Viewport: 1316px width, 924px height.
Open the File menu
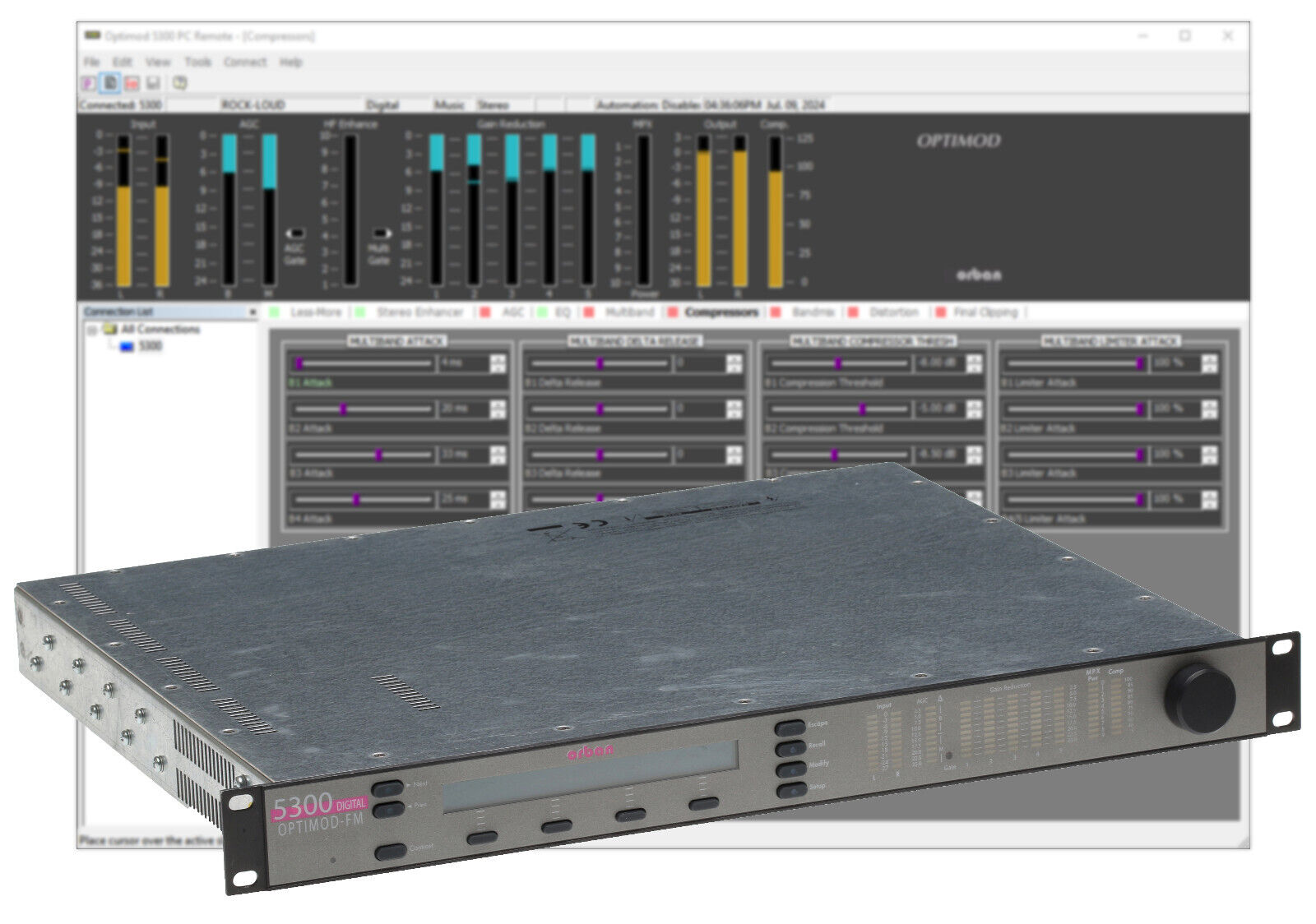[x=91, y=62]
